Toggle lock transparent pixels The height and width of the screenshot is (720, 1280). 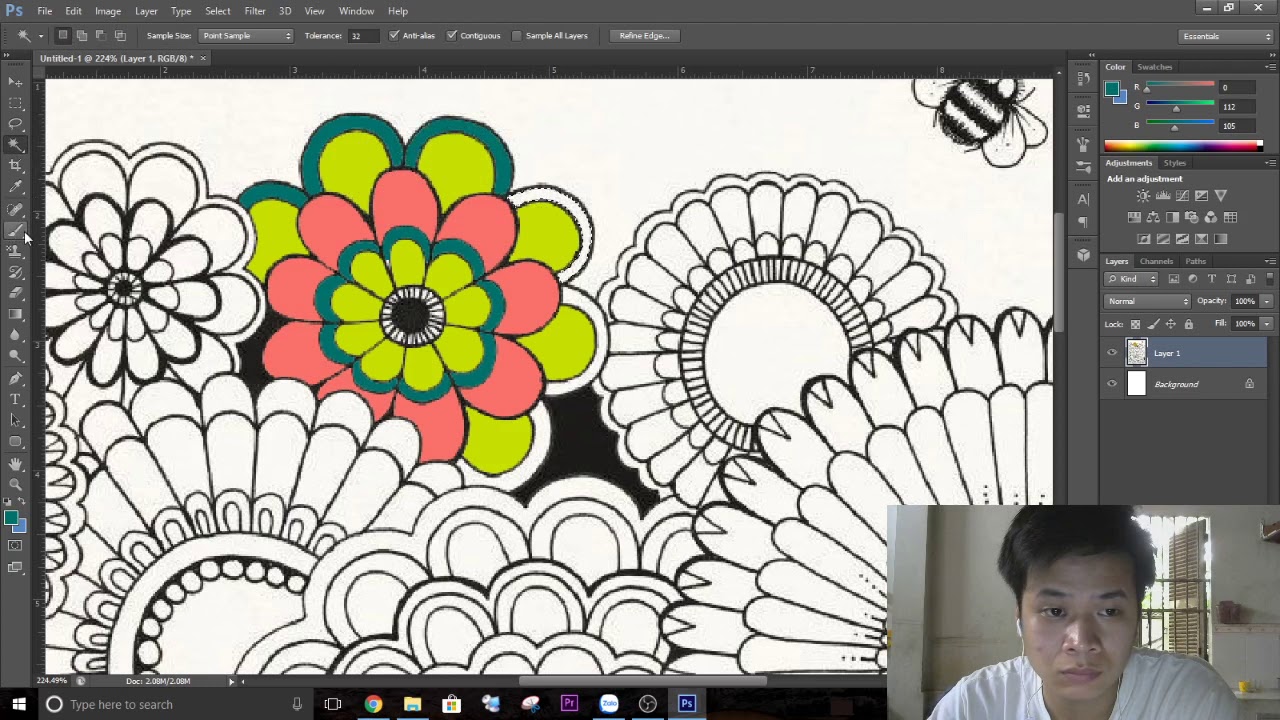1135,324
